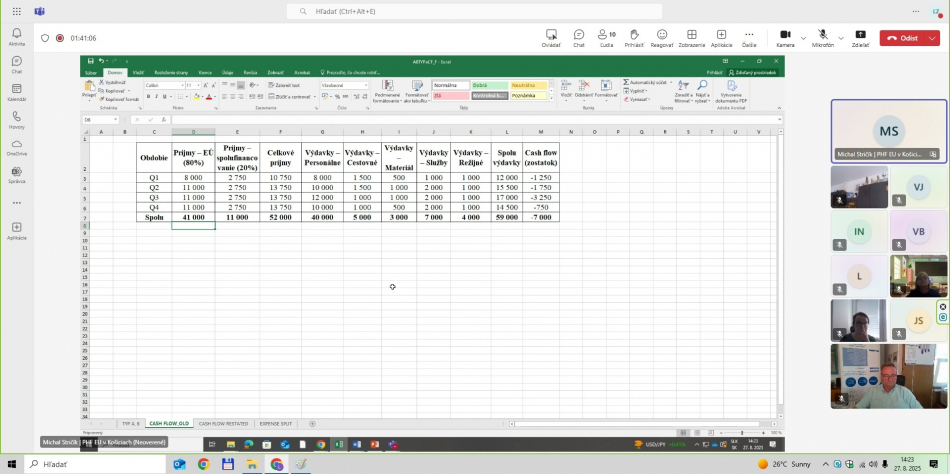This screenshot has width=950, height=474.
Task: Go to Hovory in the left sidebar
Action: (16, 120)
